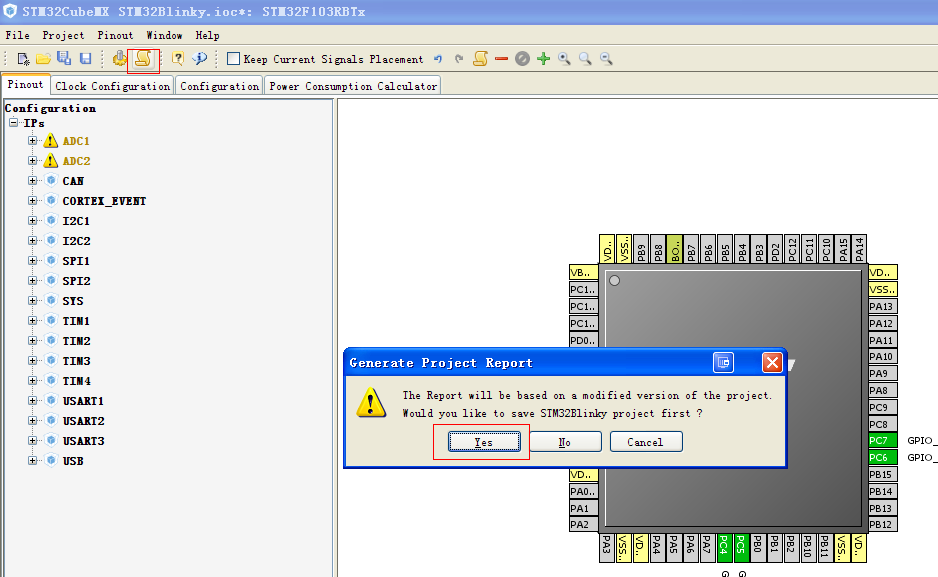Expand the ADC1 tree node
Screen dimensions: 938x577
click(32, 141)
